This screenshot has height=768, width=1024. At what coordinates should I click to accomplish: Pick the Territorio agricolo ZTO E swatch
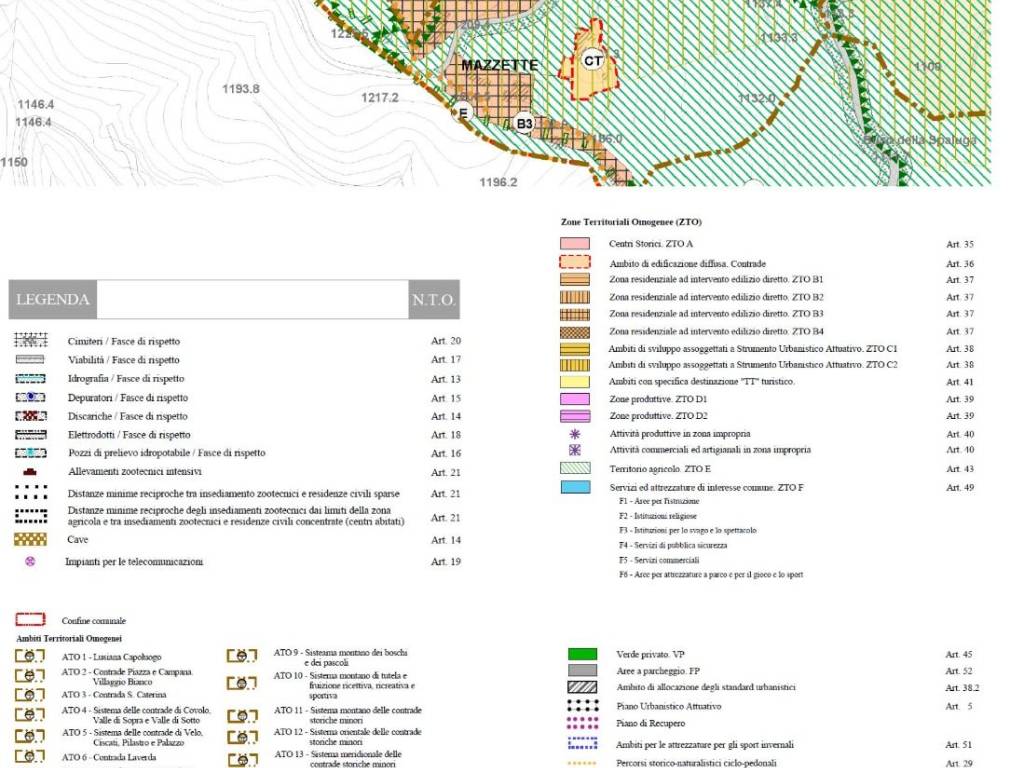coord(575,468)
